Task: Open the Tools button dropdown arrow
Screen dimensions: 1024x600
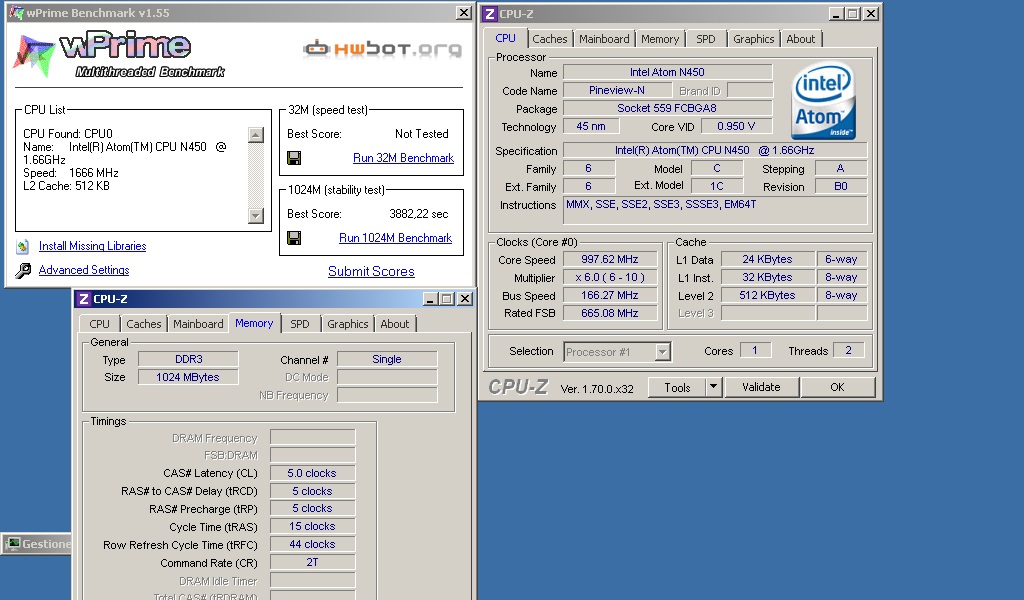Action: click(x=713, y=387)
